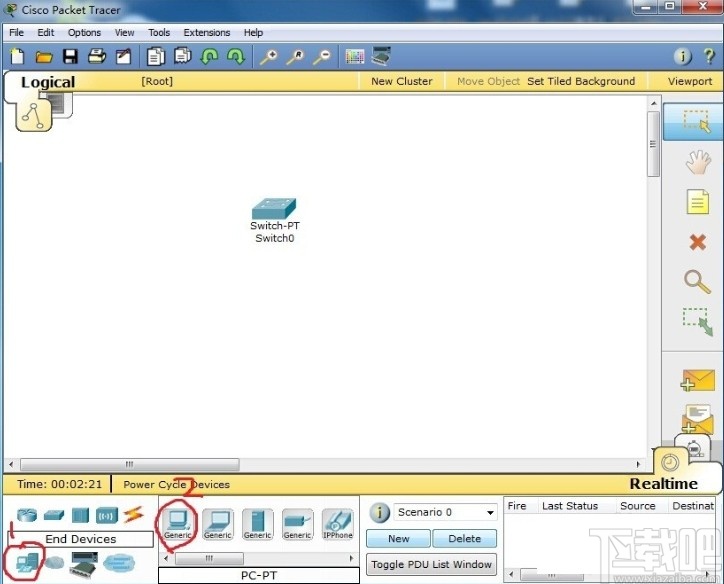Click the New Cluster button
The width and height of the screenshot is (724, 584).
tap(402, 81)
